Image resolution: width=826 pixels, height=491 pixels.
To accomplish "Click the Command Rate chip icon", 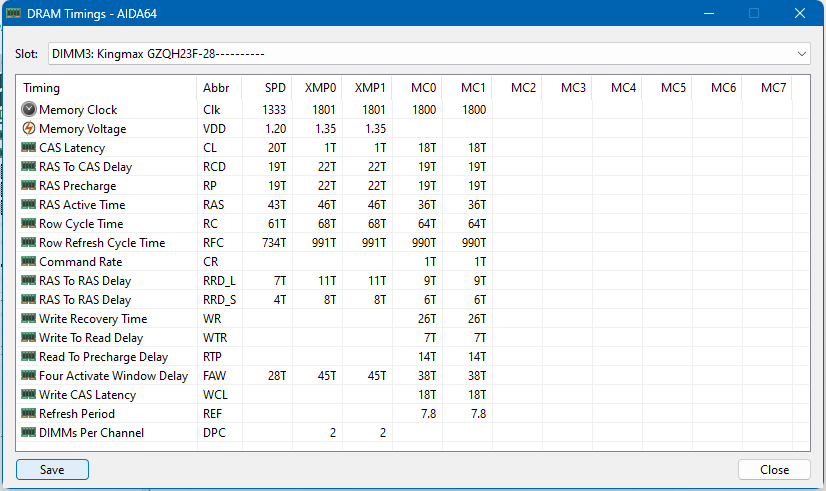I will 28,261.
